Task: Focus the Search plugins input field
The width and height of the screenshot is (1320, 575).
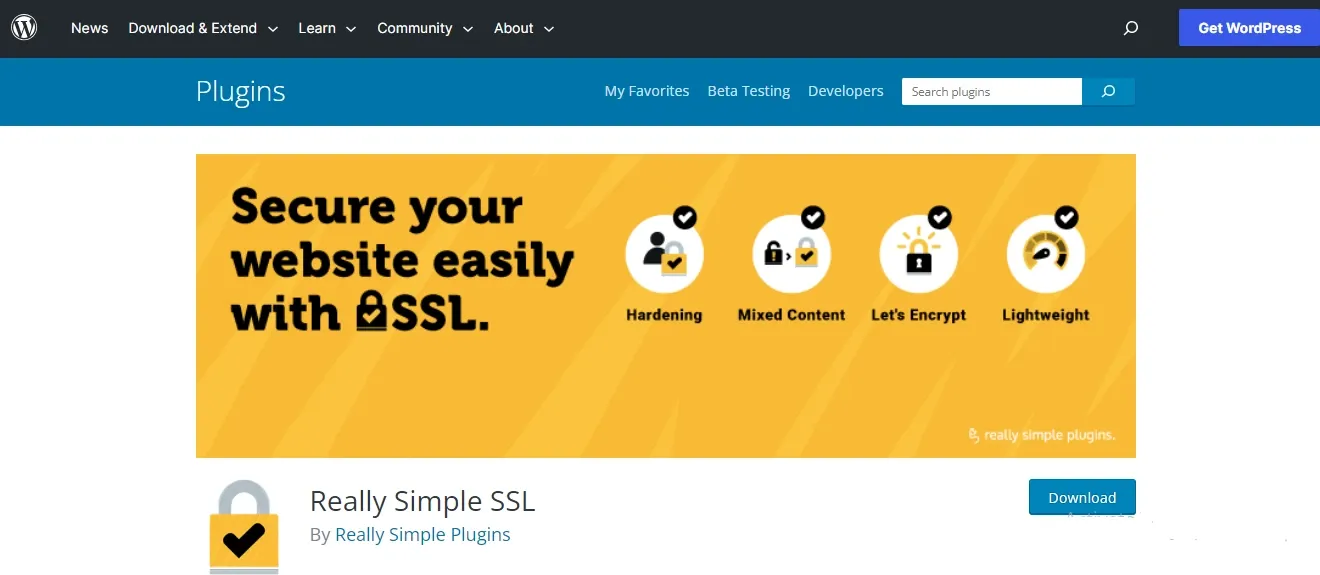Action: point(991,91)
